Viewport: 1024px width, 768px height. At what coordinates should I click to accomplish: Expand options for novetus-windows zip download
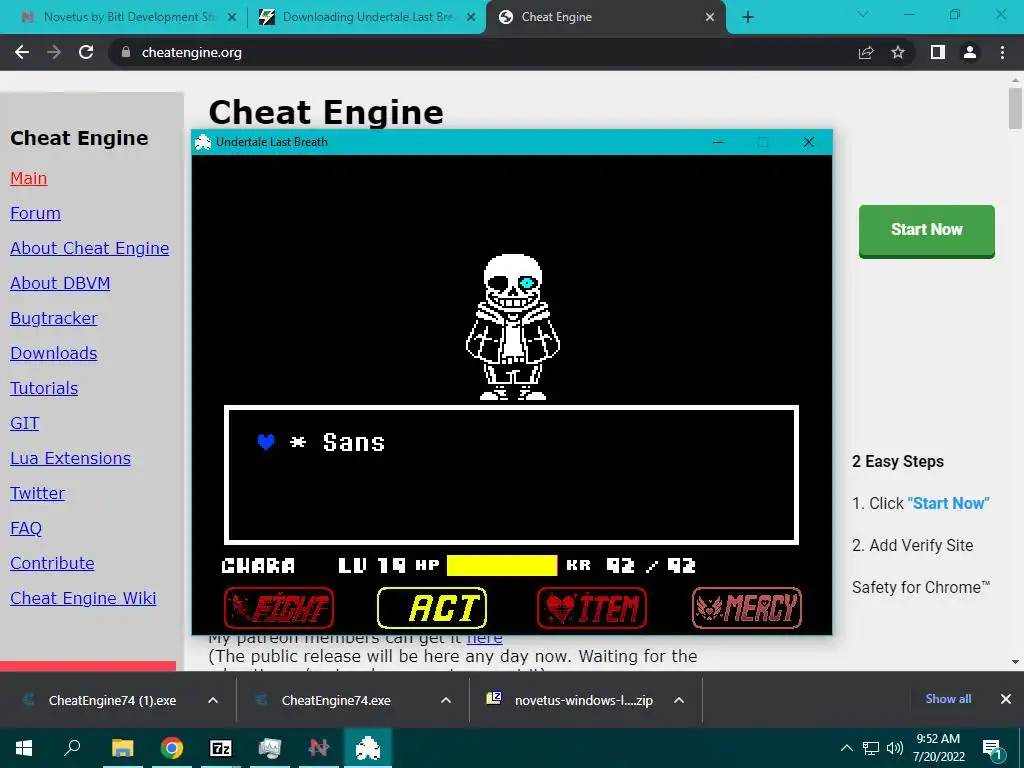[679, 700]
